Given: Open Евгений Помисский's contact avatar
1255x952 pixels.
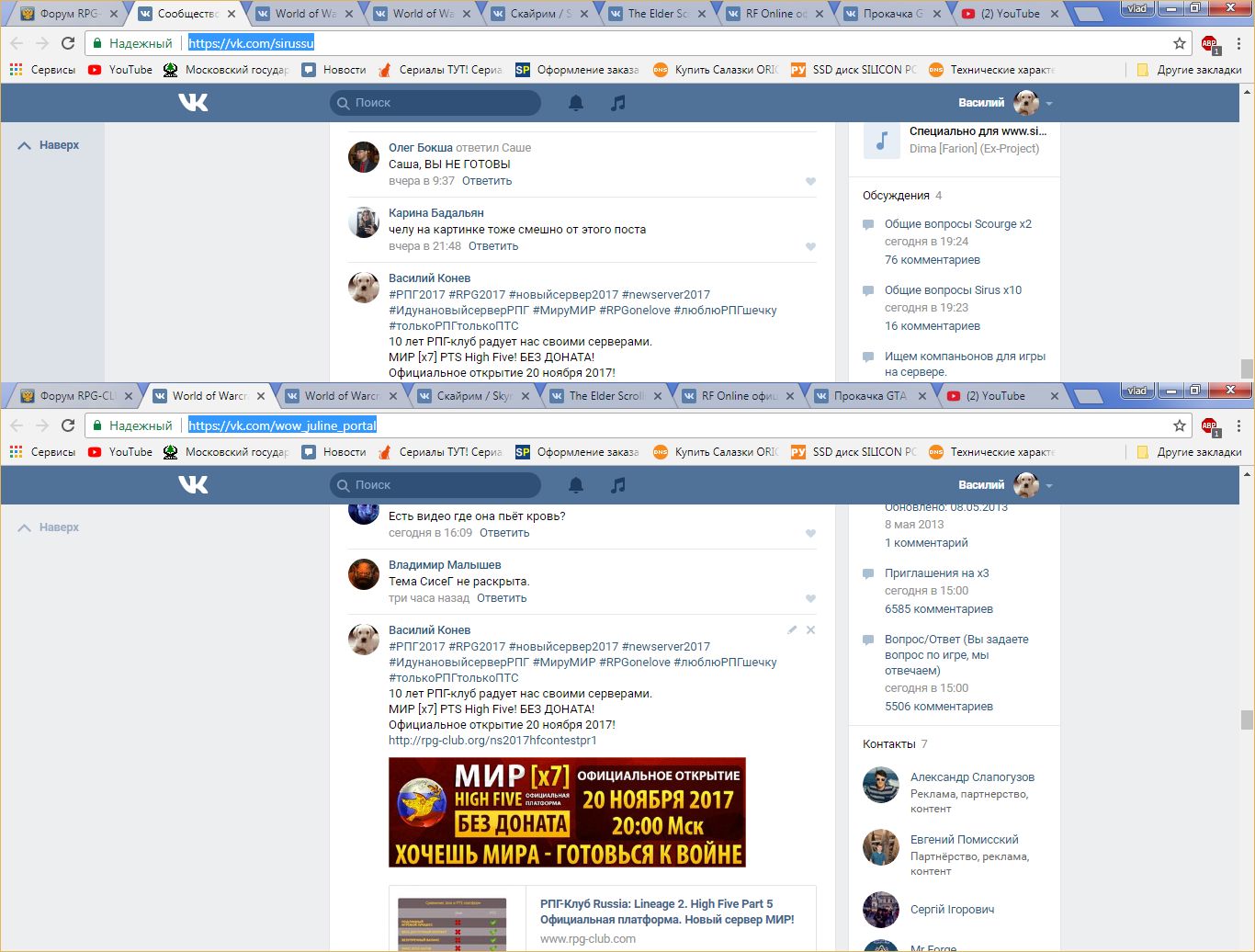Looking at the screenshot, I should click(881, 847).
